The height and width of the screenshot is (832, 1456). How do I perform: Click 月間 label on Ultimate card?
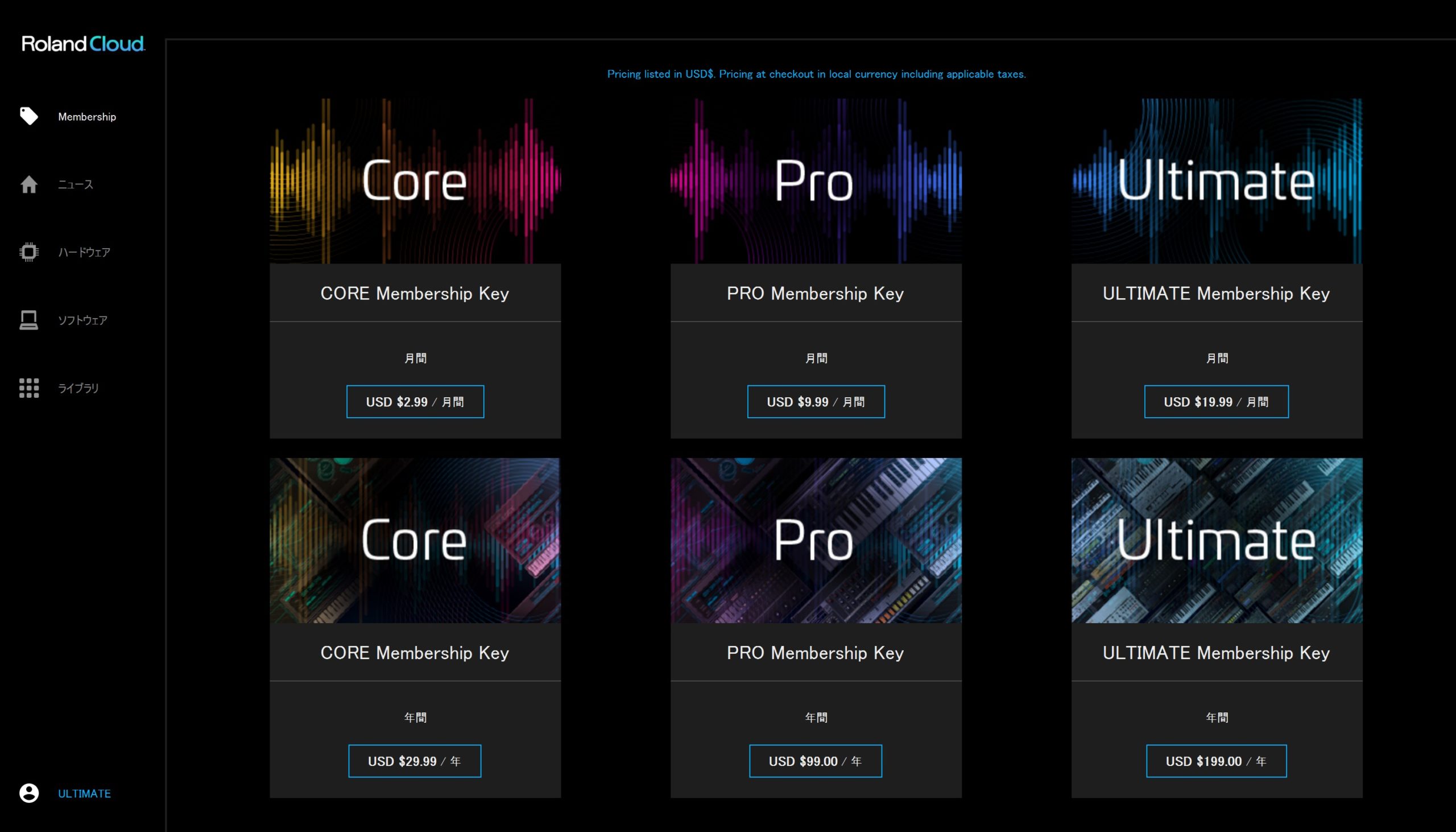tap(1217, 358)
